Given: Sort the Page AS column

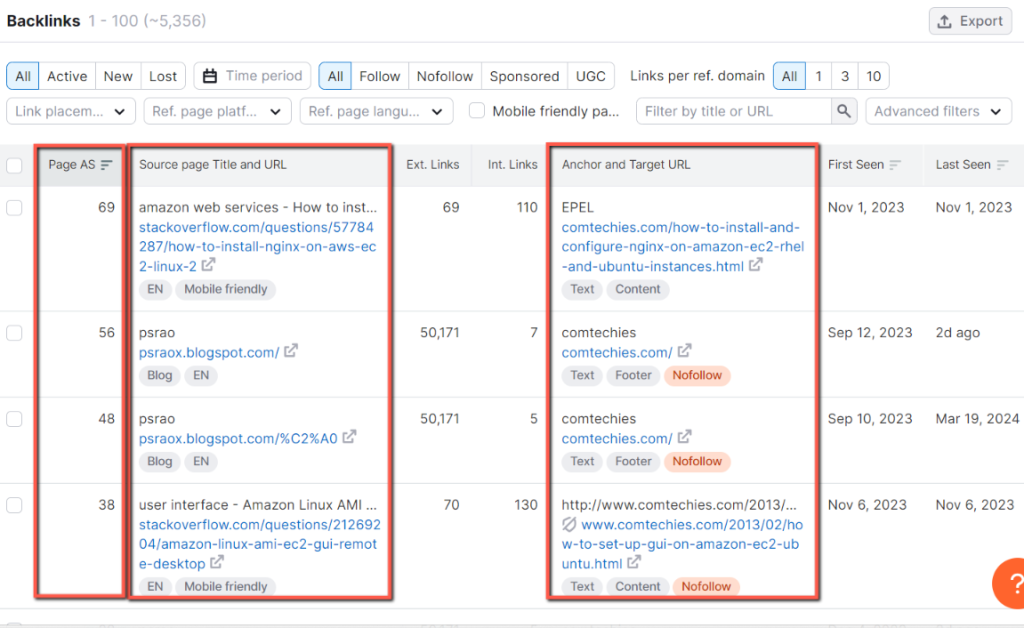Looking at the screenshot, I should pos(106,165).
